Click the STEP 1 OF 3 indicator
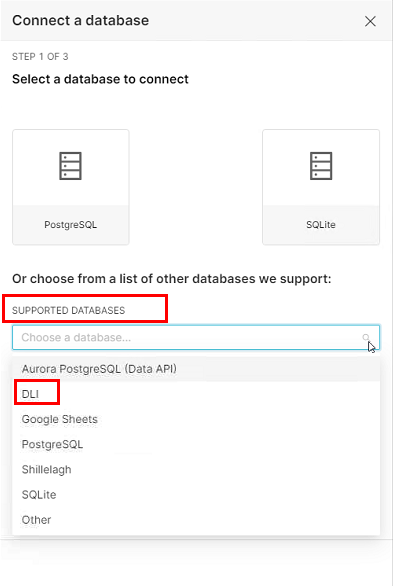393x586 pixels. (40, 57)
